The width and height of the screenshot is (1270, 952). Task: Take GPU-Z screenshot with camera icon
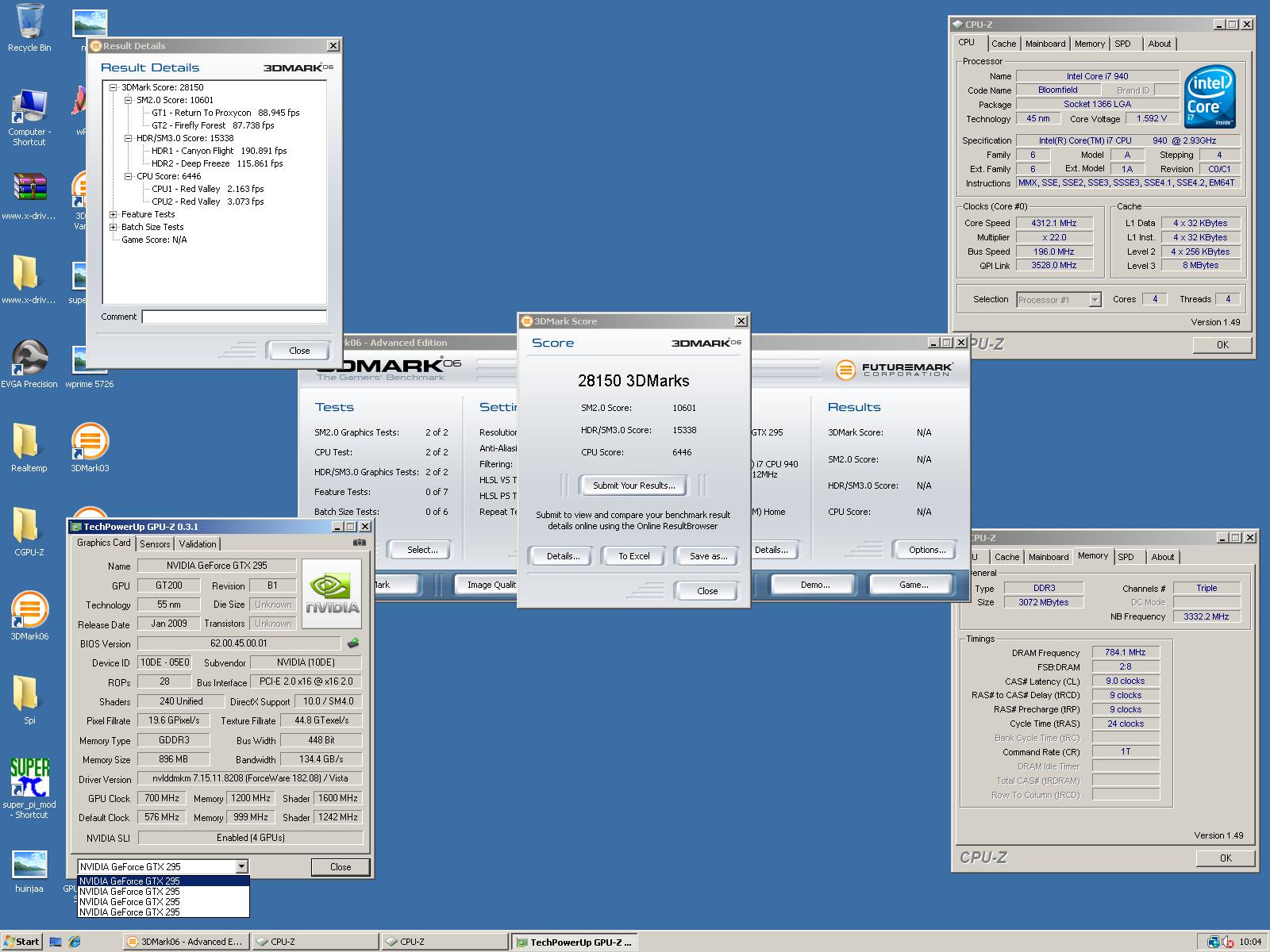coord(359,543)
